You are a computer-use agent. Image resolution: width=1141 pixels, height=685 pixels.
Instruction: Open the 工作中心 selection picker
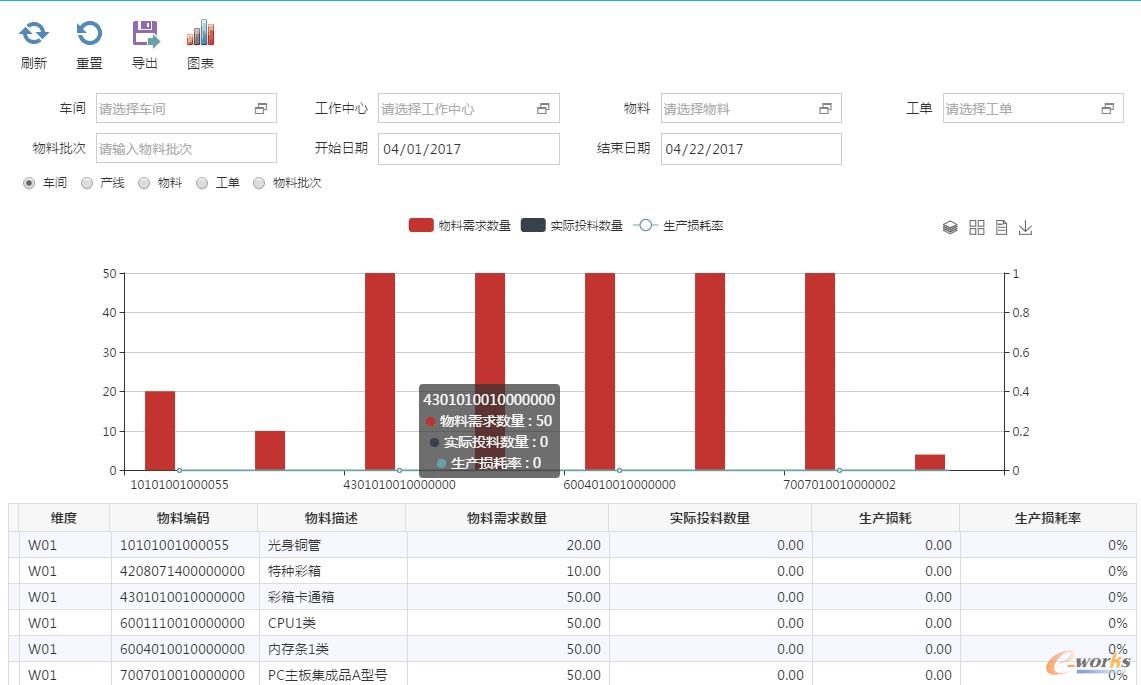tap(543, 109)
